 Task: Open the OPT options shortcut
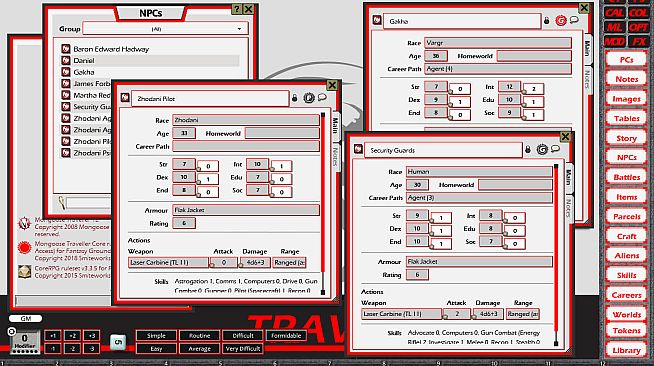tap(638, 28)
